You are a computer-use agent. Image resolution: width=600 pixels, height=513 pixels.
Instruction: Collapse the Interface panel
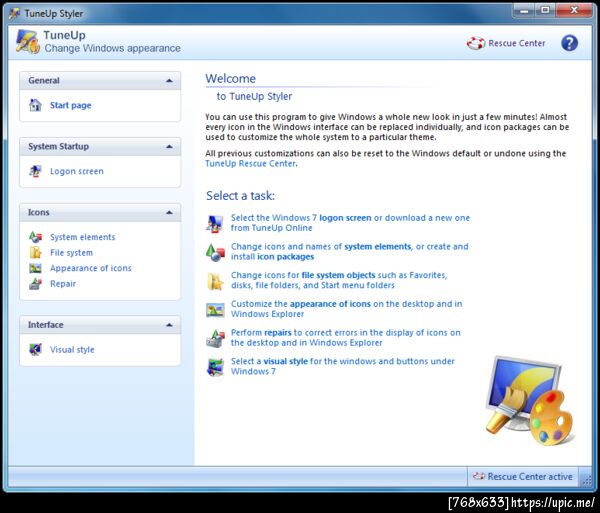(169, 325)
